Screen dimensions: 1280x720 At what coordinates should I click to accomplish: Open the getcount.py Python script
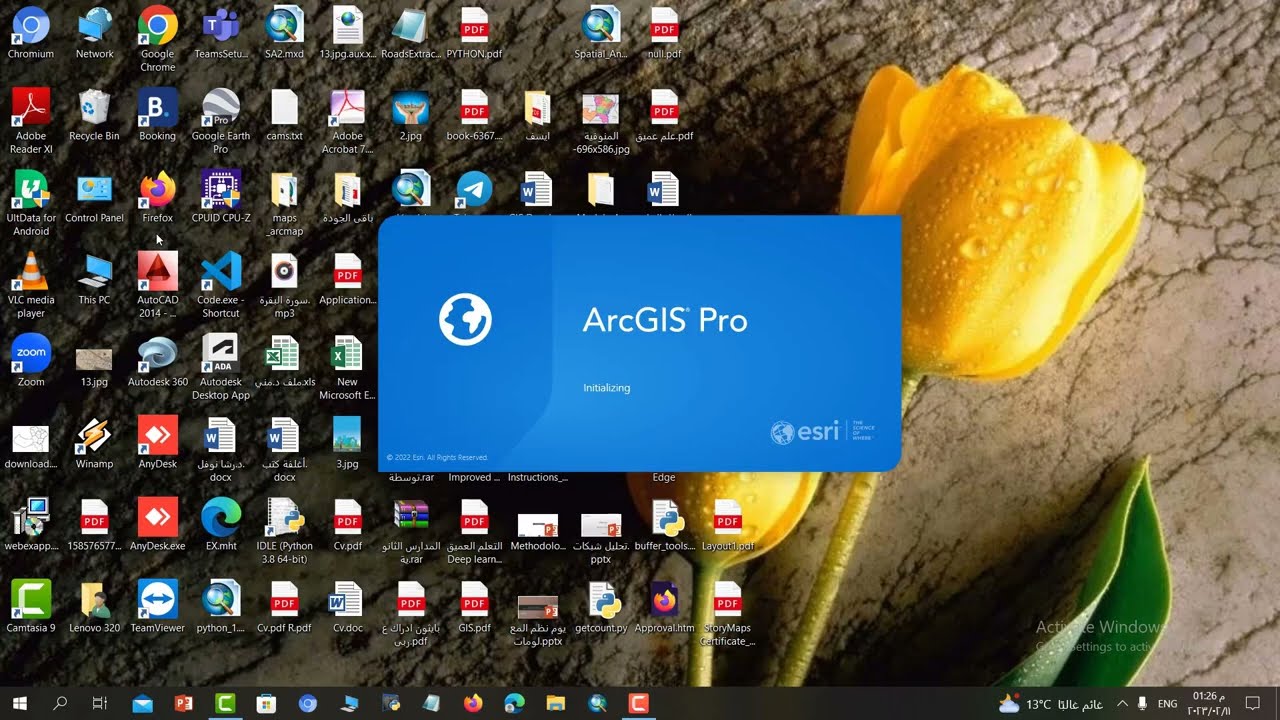[x=601, y=607]
